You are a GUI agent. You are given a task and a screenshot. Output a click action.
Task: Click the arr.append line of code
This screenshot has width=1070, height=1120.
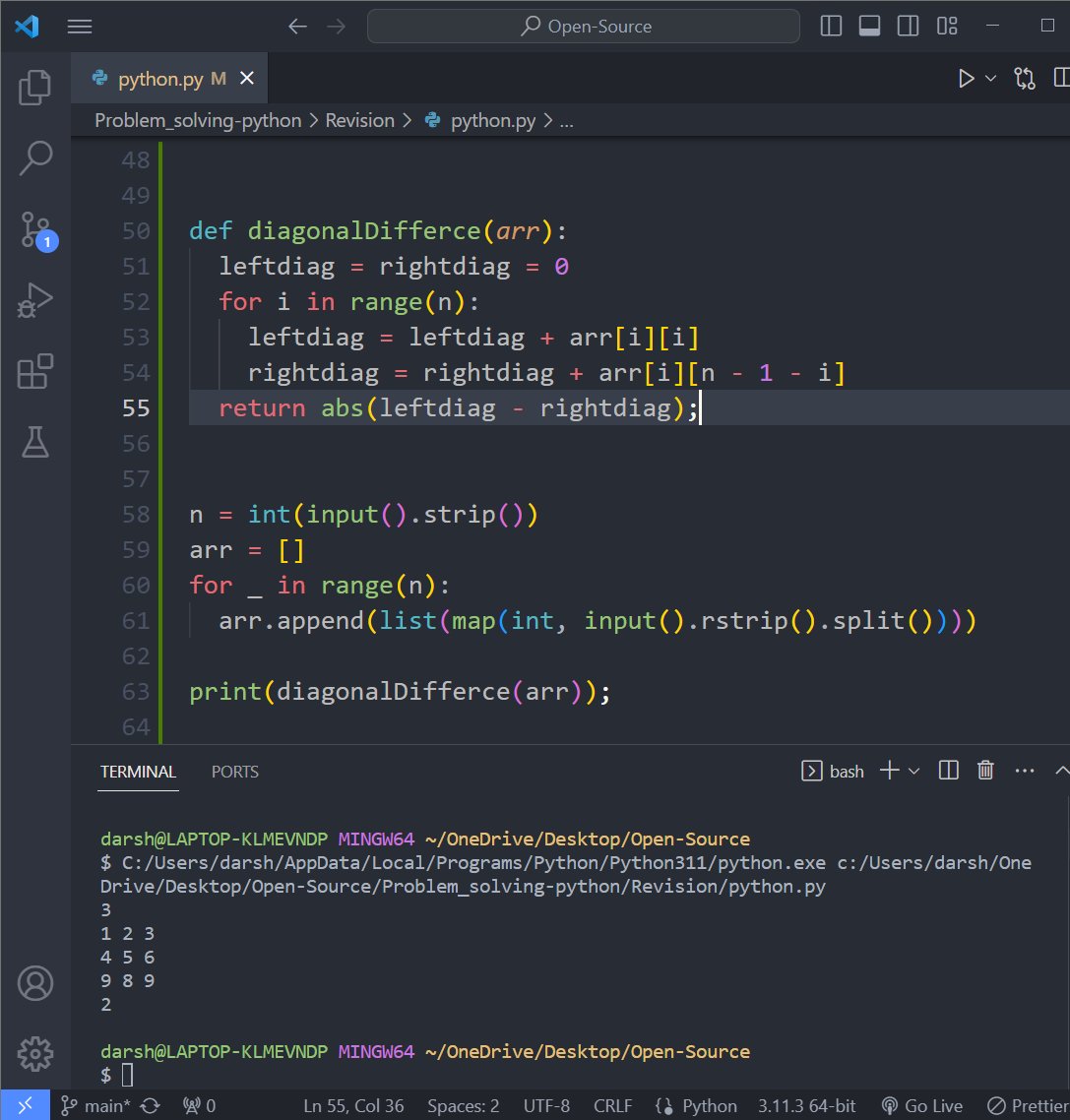(x=598, y=621)
